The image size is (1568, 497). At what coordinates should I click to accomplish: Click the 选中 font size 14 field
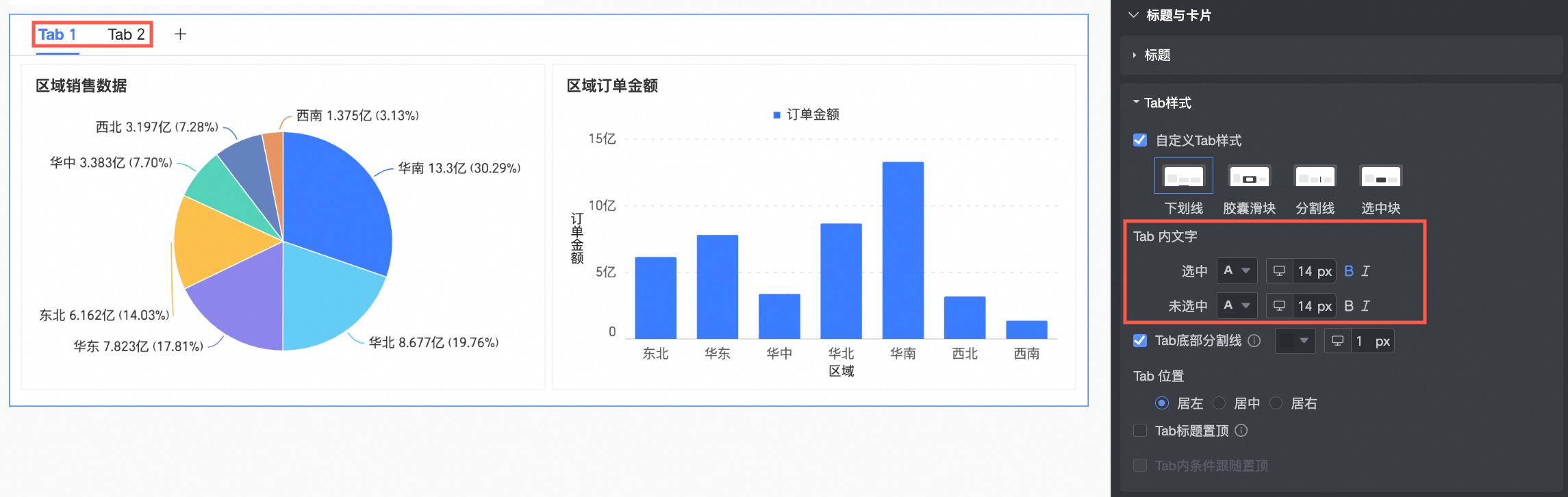coord(1314,271)
